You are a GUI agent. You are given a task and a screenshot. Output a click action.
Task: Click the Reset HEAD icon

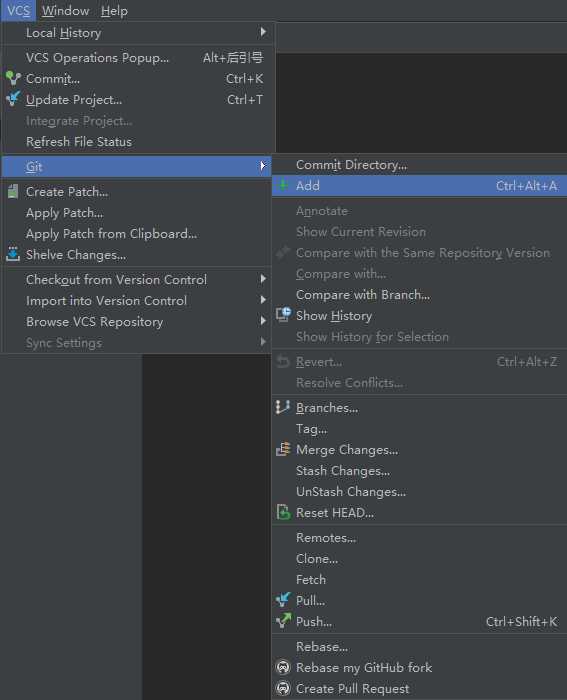(283, 512)
